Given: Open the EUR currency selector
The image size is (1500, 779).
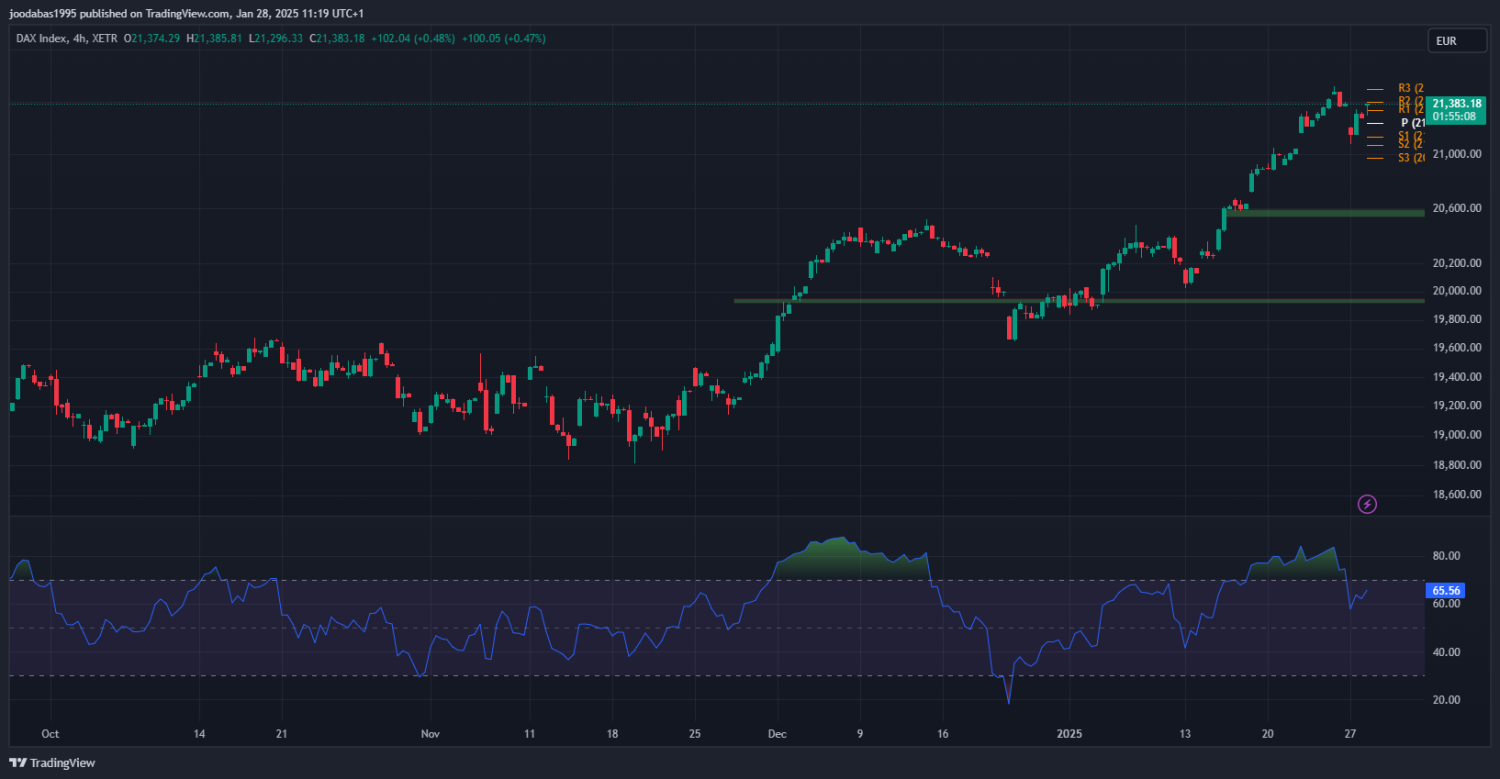Looking at the screenshot, I should (x=1446, y=41).
